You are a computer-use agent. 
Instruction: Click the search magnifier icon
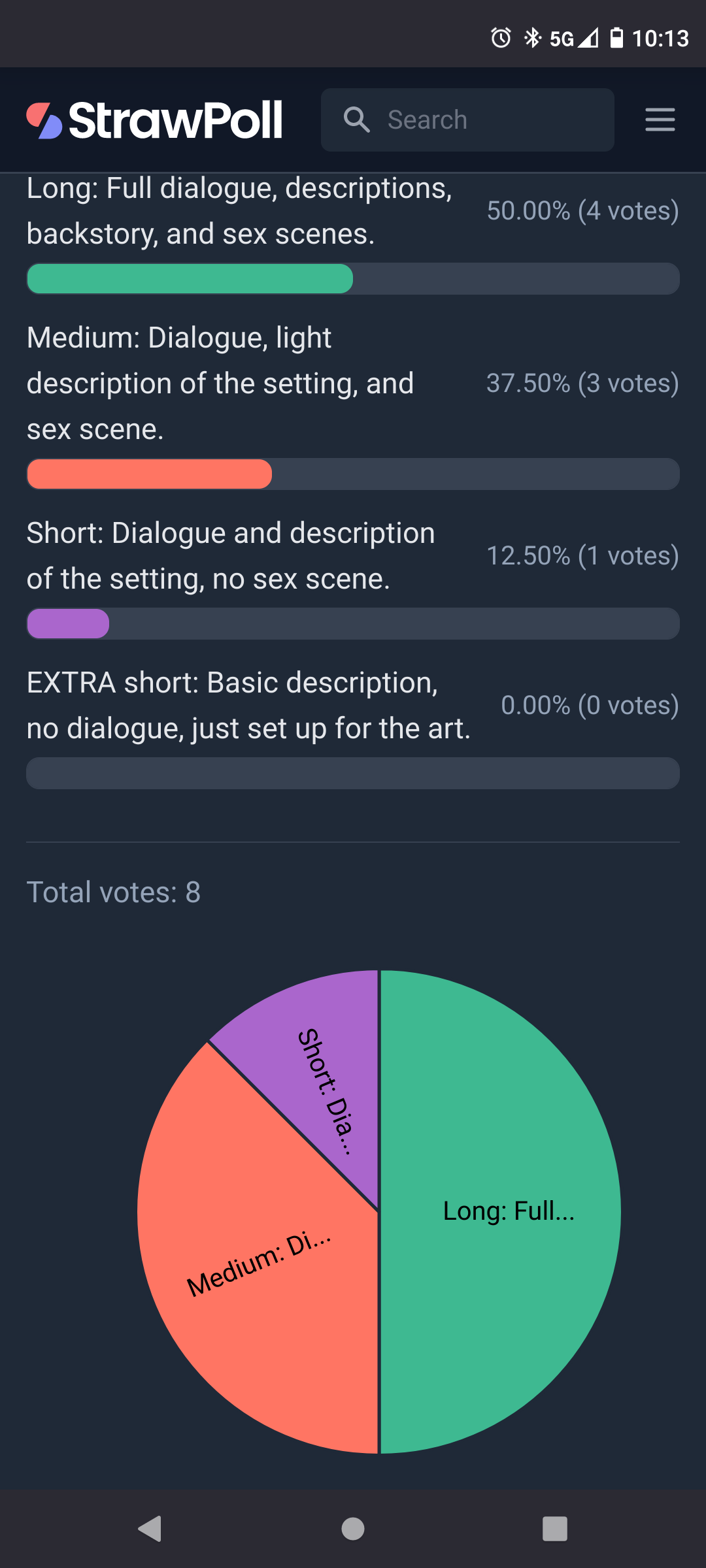tap(357, 120)
